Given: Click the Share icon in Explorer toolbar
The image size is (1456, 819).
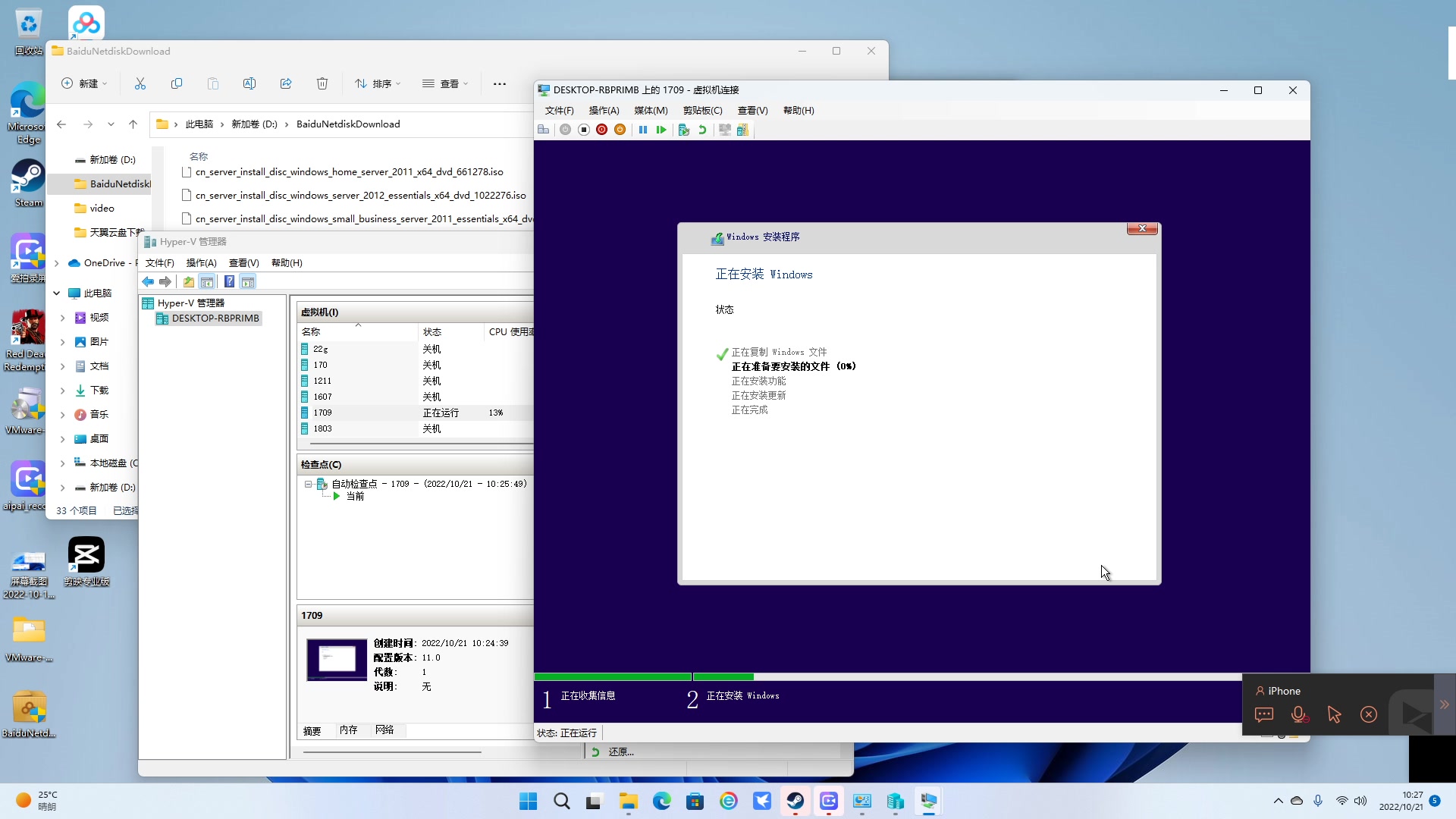Looking at the screenshot, I should (286, 83).
